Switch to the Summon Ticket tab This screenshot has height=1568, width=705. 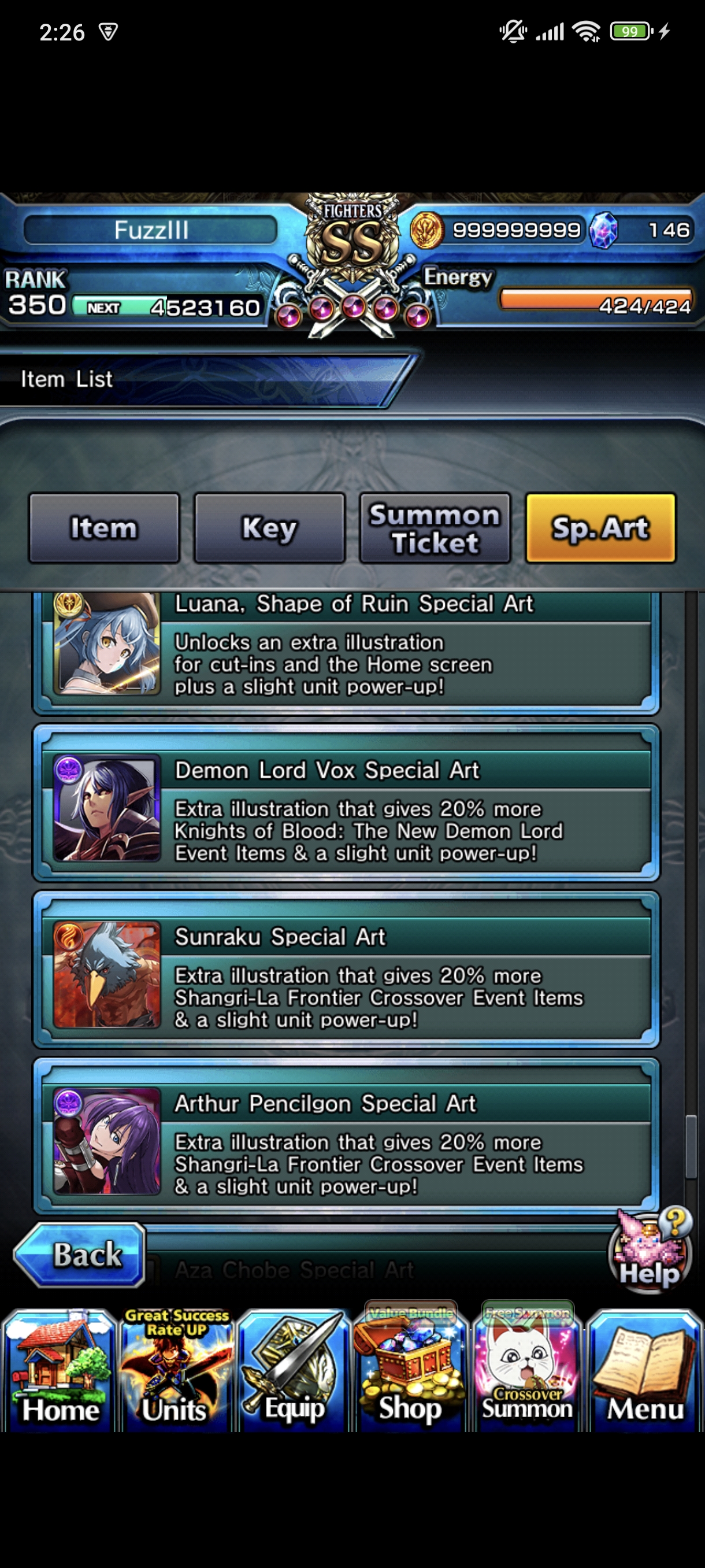[435, 528]
